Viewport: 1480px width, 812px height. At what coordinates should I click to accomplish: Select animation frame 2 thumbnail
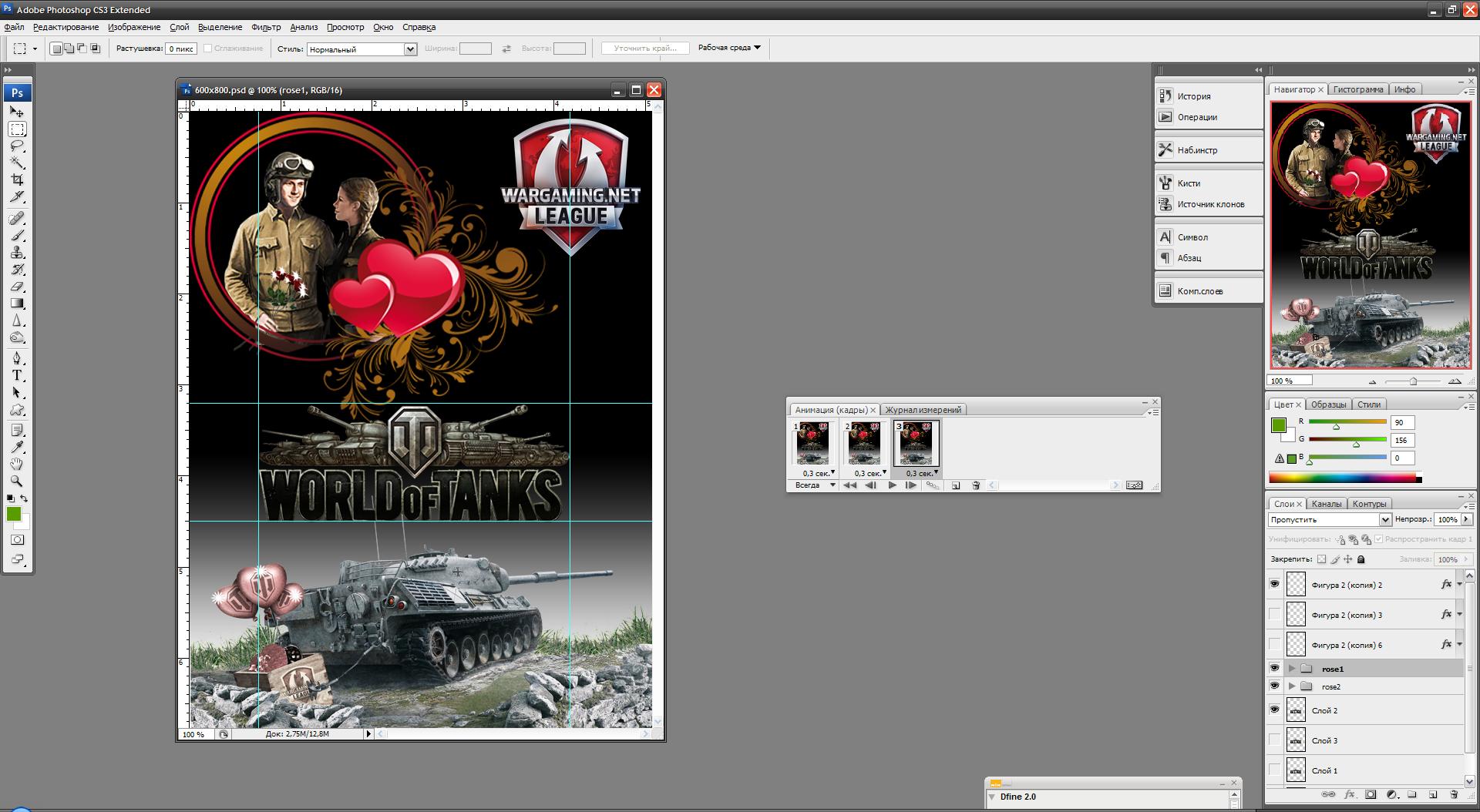point(864,443)
